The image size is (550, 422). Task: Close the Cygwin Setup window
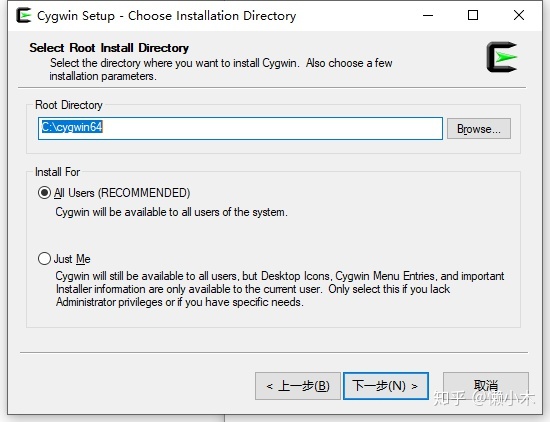(518, 15)
